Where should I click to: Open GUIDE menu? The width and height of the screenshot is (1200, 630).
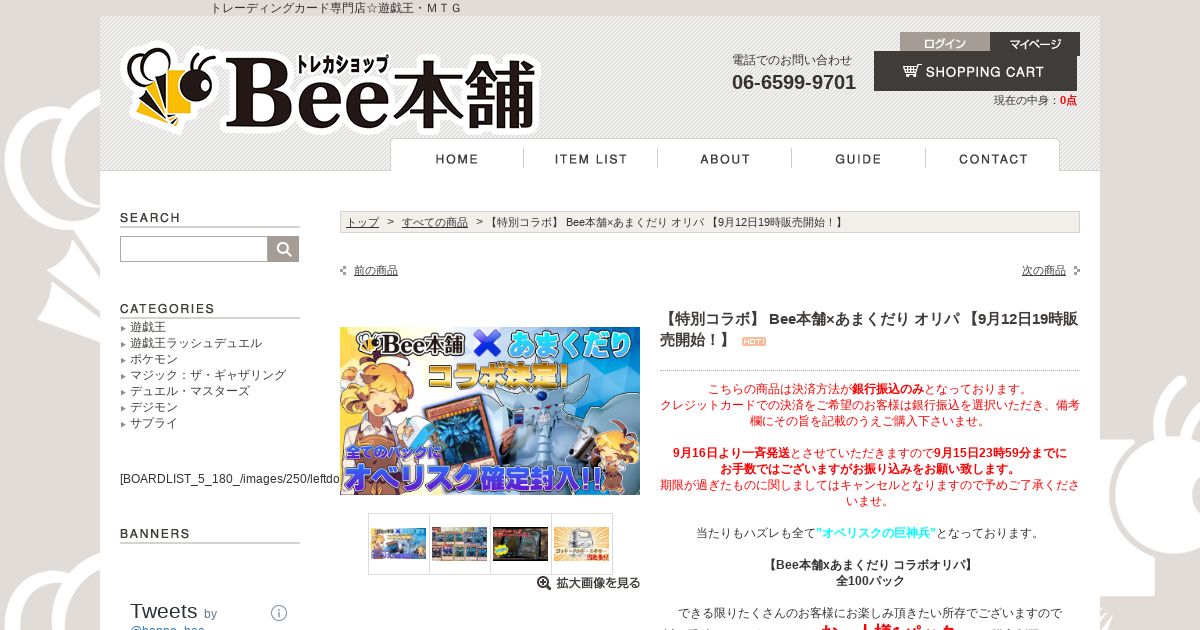click(x=858, y=158)
